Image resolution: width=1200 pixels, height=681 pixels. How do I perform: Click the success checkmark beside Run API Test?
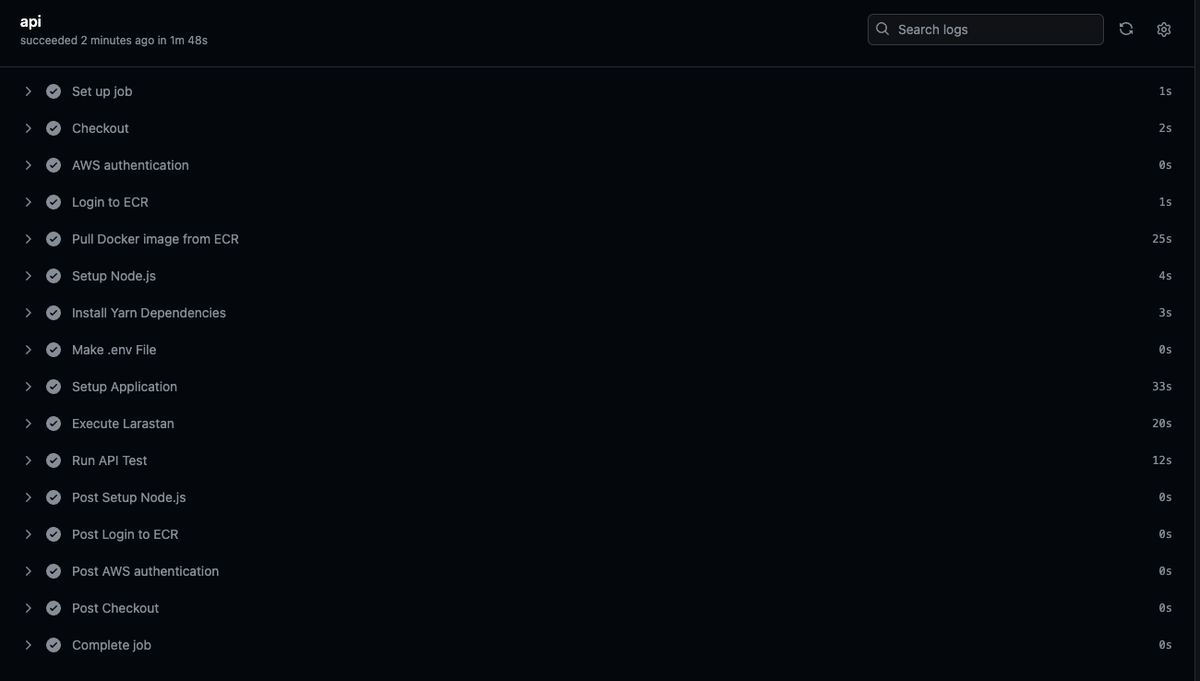coord(54,460)
